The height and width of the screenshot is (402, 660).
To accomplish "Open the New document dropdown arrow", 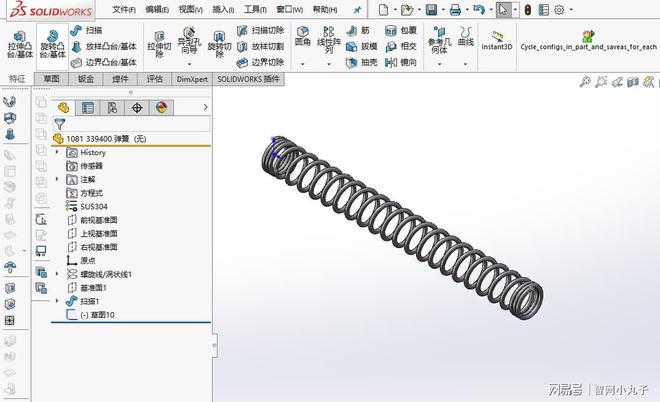I will tap(395, 9).
